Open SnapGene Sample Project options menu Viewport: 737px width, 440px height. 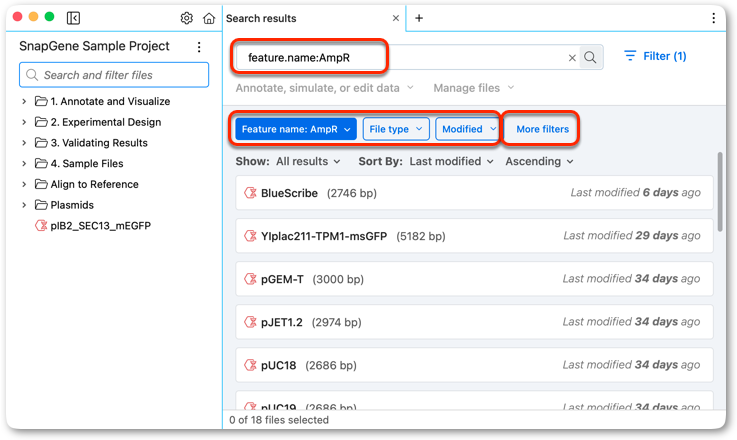[199, 47]
